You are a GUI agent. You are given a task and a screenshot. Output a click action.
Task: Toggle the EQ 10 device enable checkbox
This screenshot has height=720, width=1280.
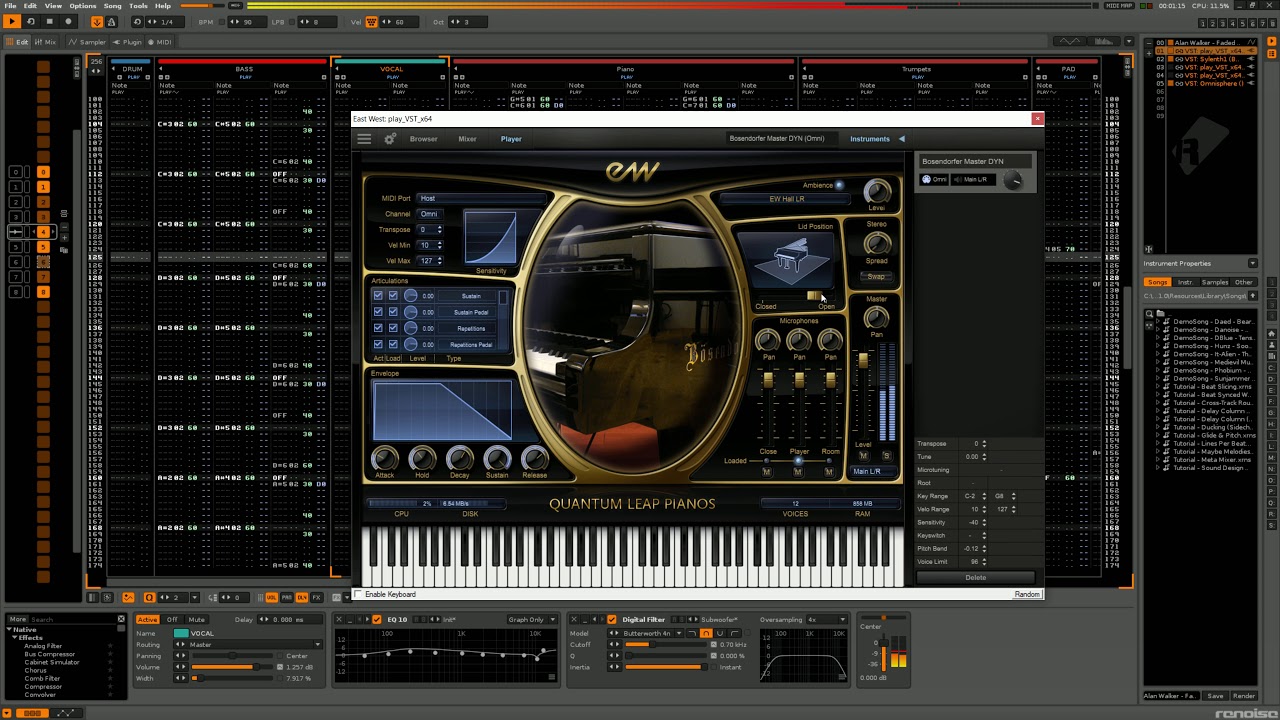377,619
